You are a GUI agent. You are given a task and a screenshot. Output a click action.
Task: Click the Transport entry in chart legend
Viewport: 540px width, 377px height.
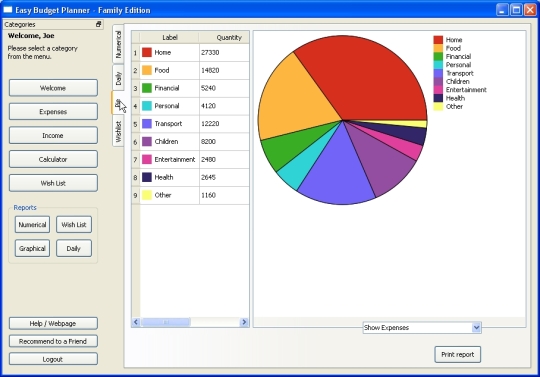tap(453, 73)
